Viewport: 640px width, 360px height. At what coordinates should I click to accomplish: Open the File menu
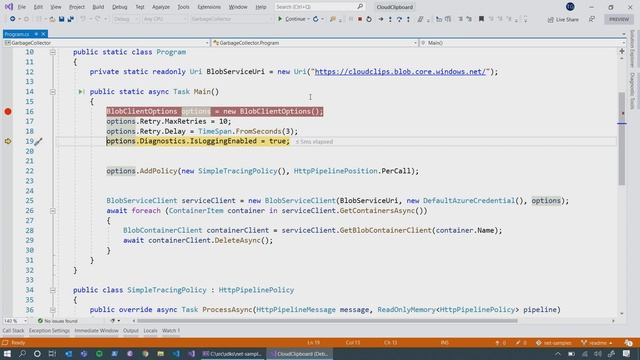pyautogui.click(x=22, y=7)
